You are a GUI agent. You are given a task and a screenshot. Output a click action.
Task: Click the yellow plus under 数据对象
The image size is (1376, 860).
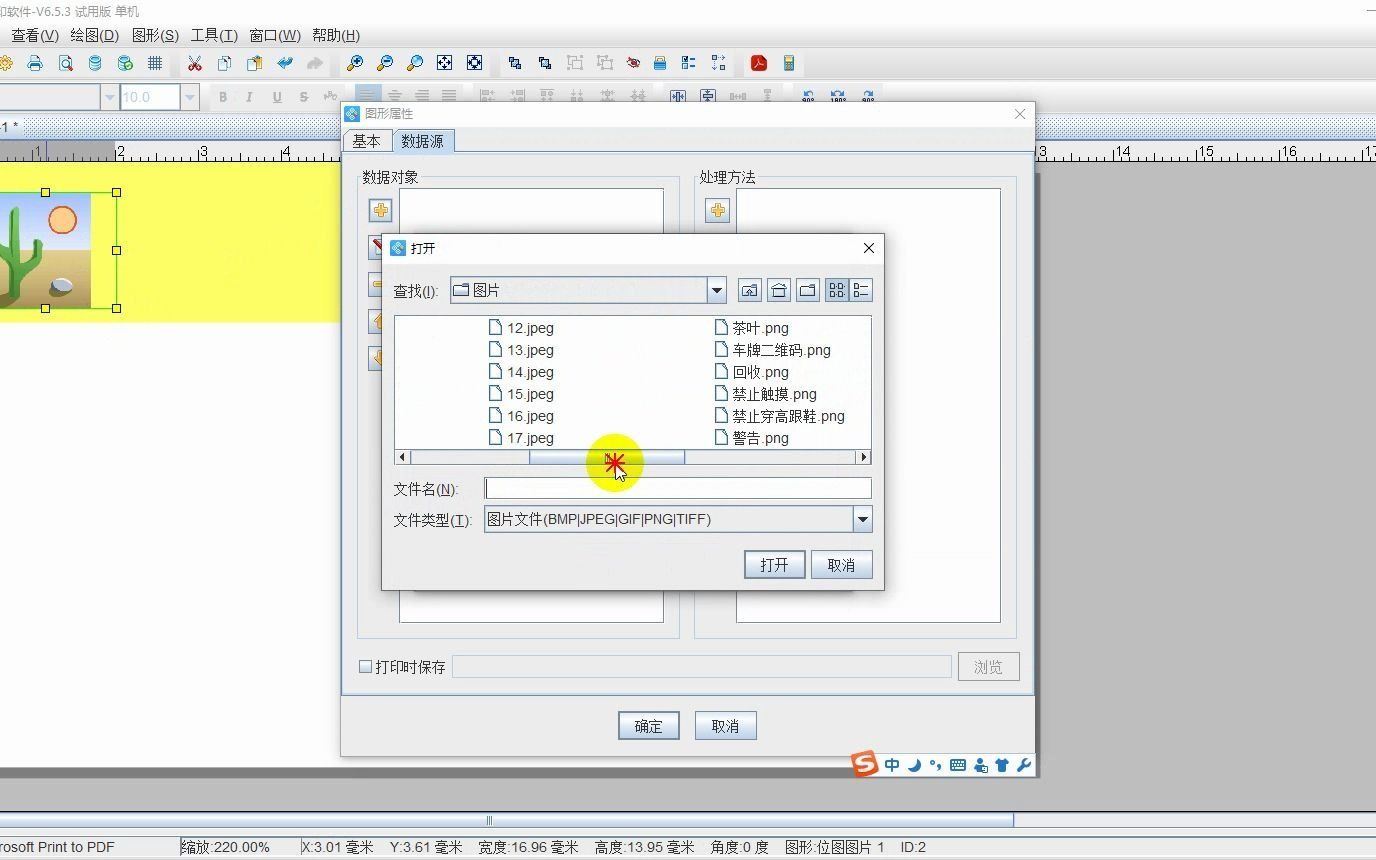point(380,210)
